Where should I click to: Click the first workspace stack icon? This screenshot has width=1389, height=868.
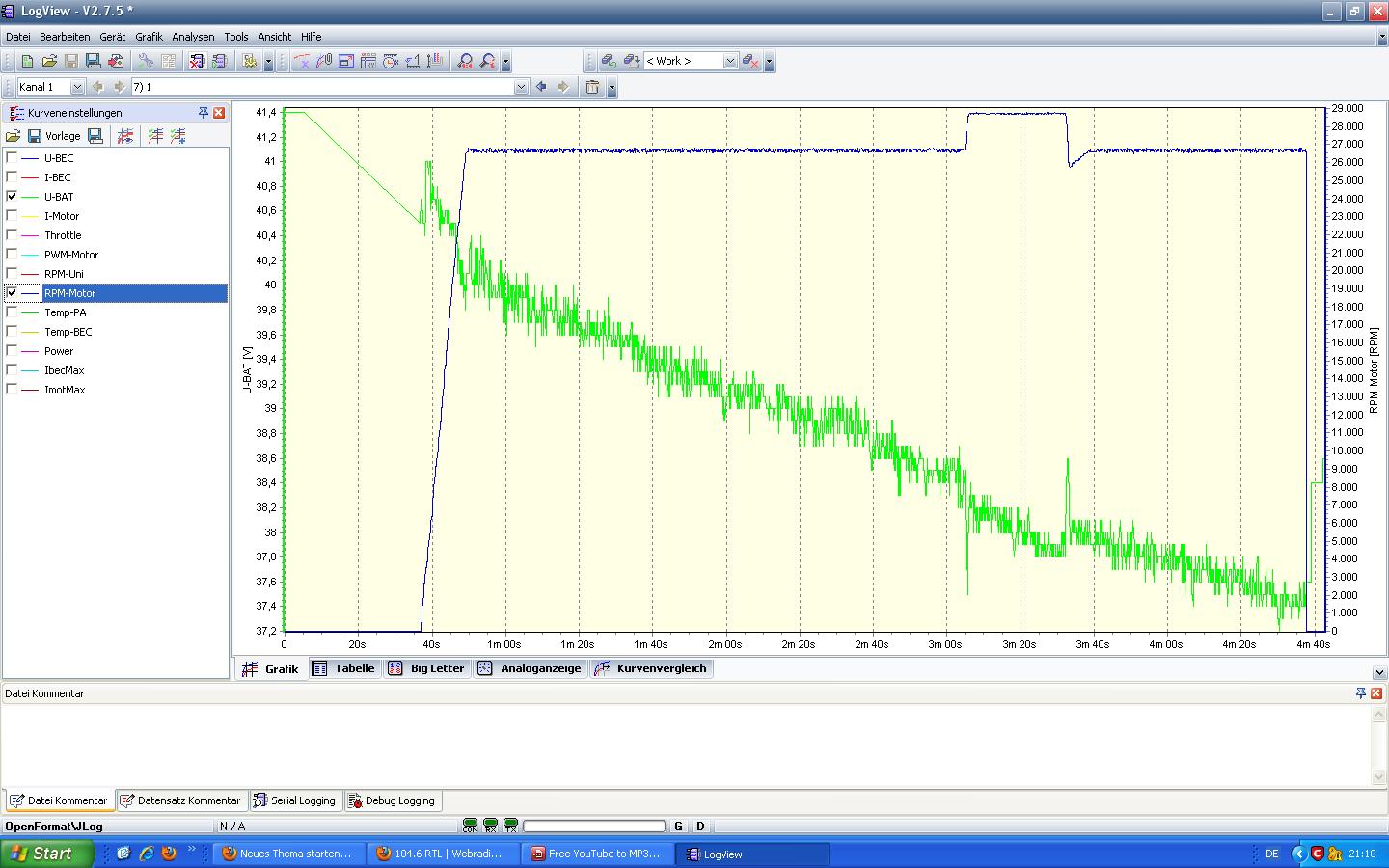pyautogui.click(x=609, y=61)
